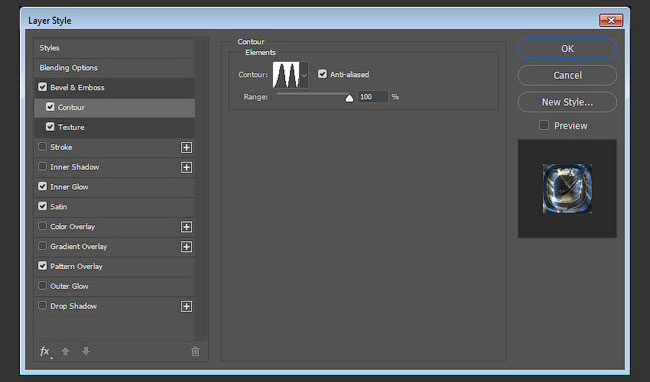Open the Satin settings row
Screen dimensions: 650x382
tap(114, 207)
